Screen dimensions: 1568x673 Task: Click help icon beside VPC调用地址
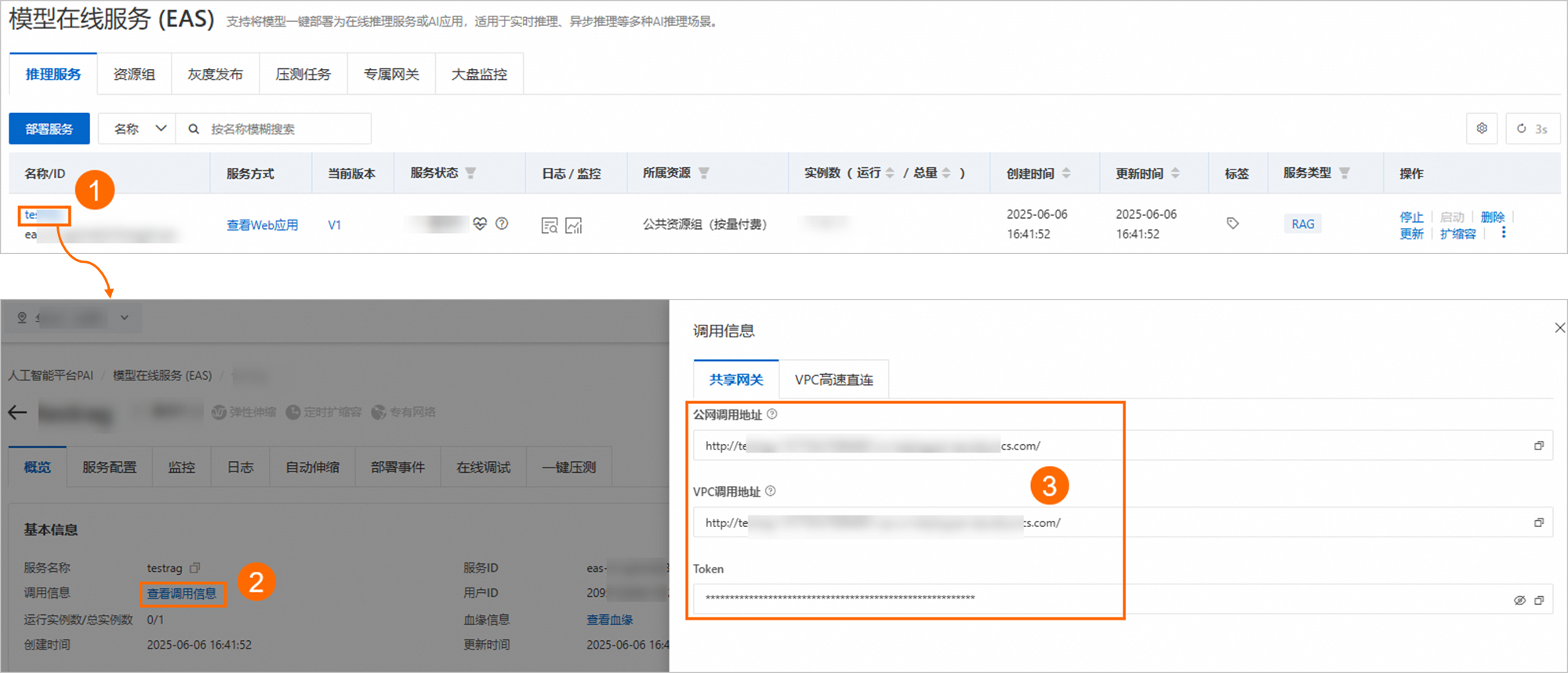click(771, 491)
